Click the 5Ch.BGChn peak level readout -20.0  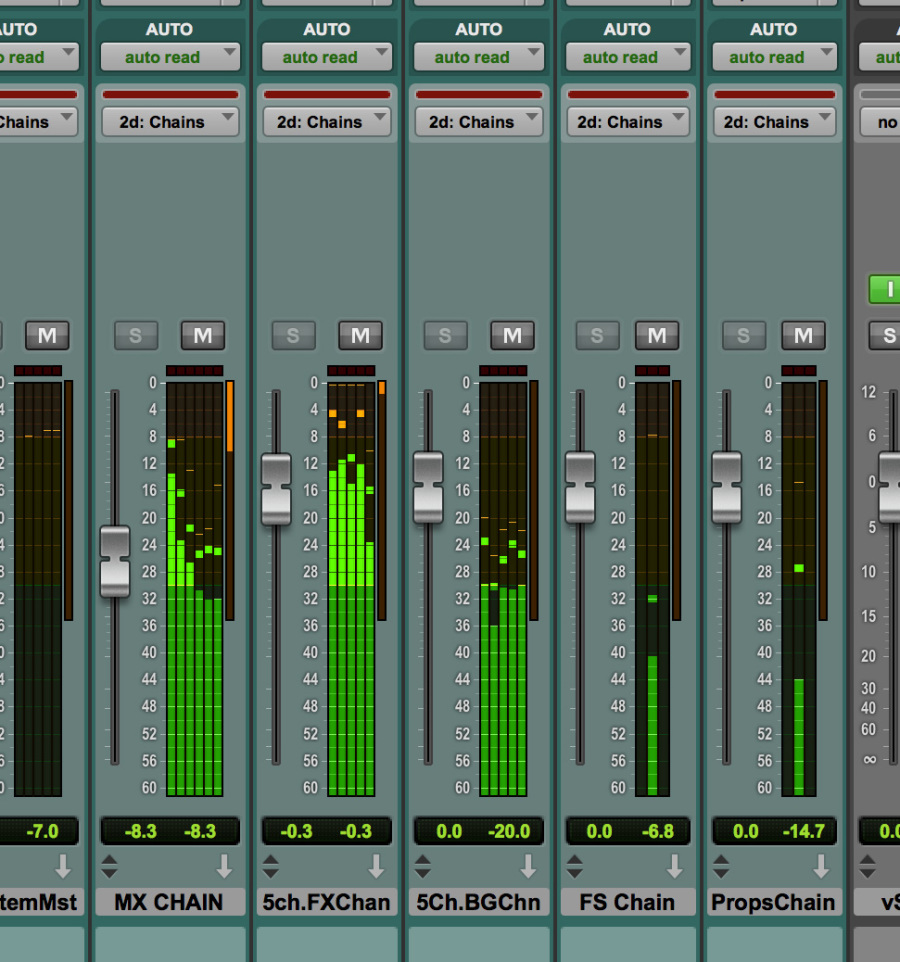[x=510, y=831]
